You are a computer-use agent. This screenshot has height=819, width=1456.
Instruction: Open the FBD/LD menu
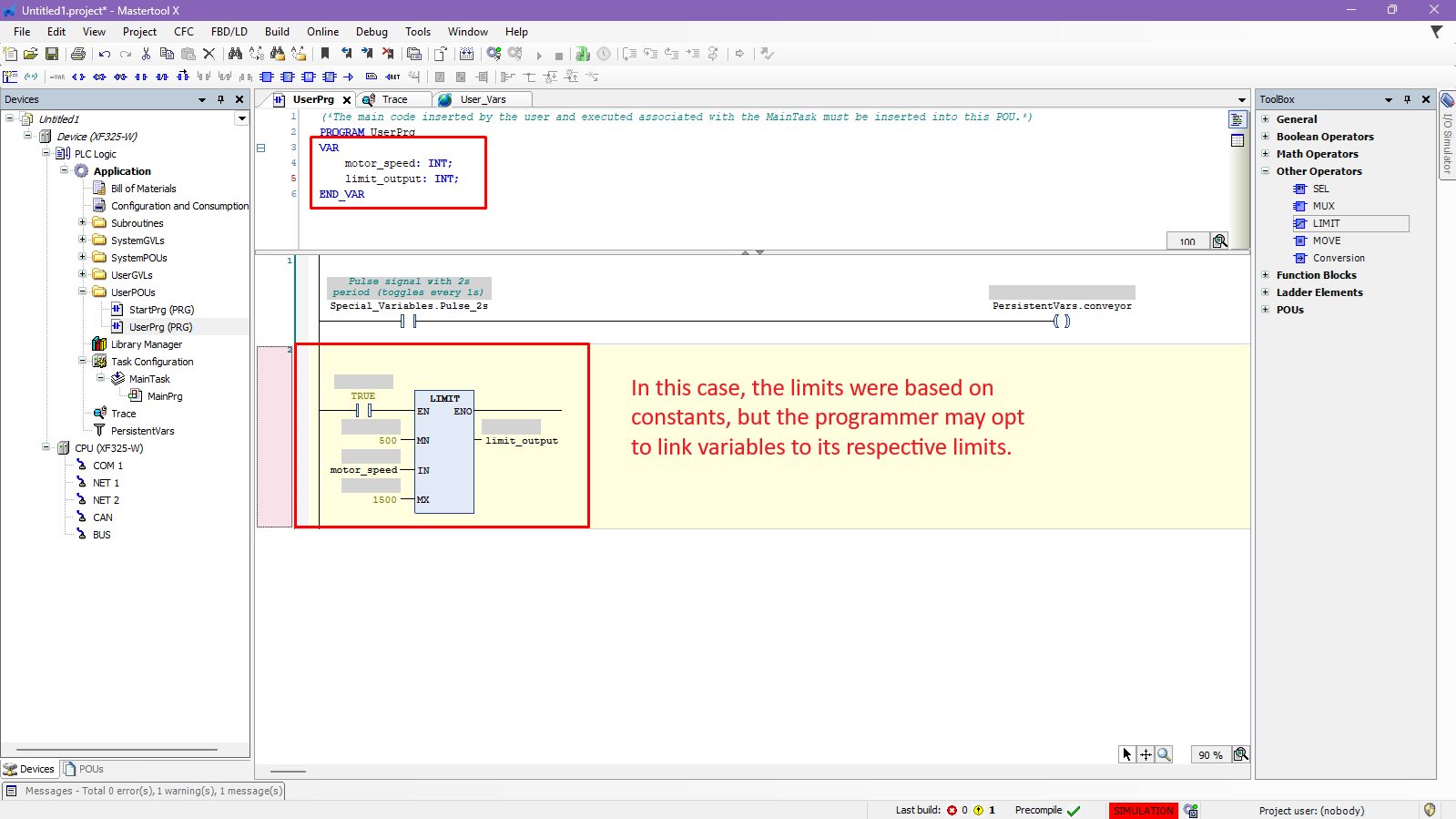(229, 32)
